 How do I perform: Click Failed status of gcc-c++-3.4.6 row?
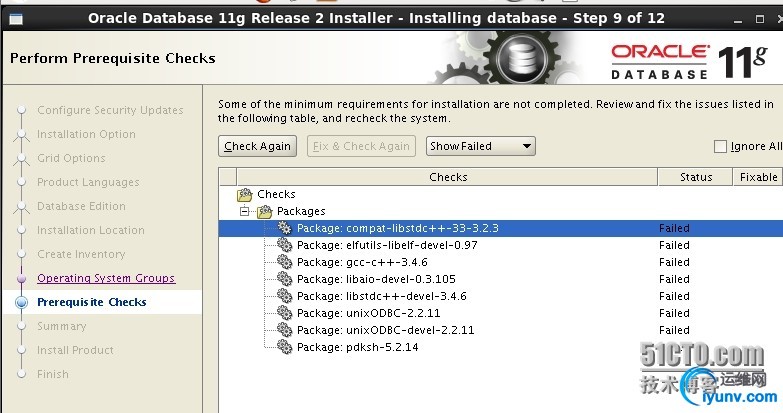click(x=674, y=262)
